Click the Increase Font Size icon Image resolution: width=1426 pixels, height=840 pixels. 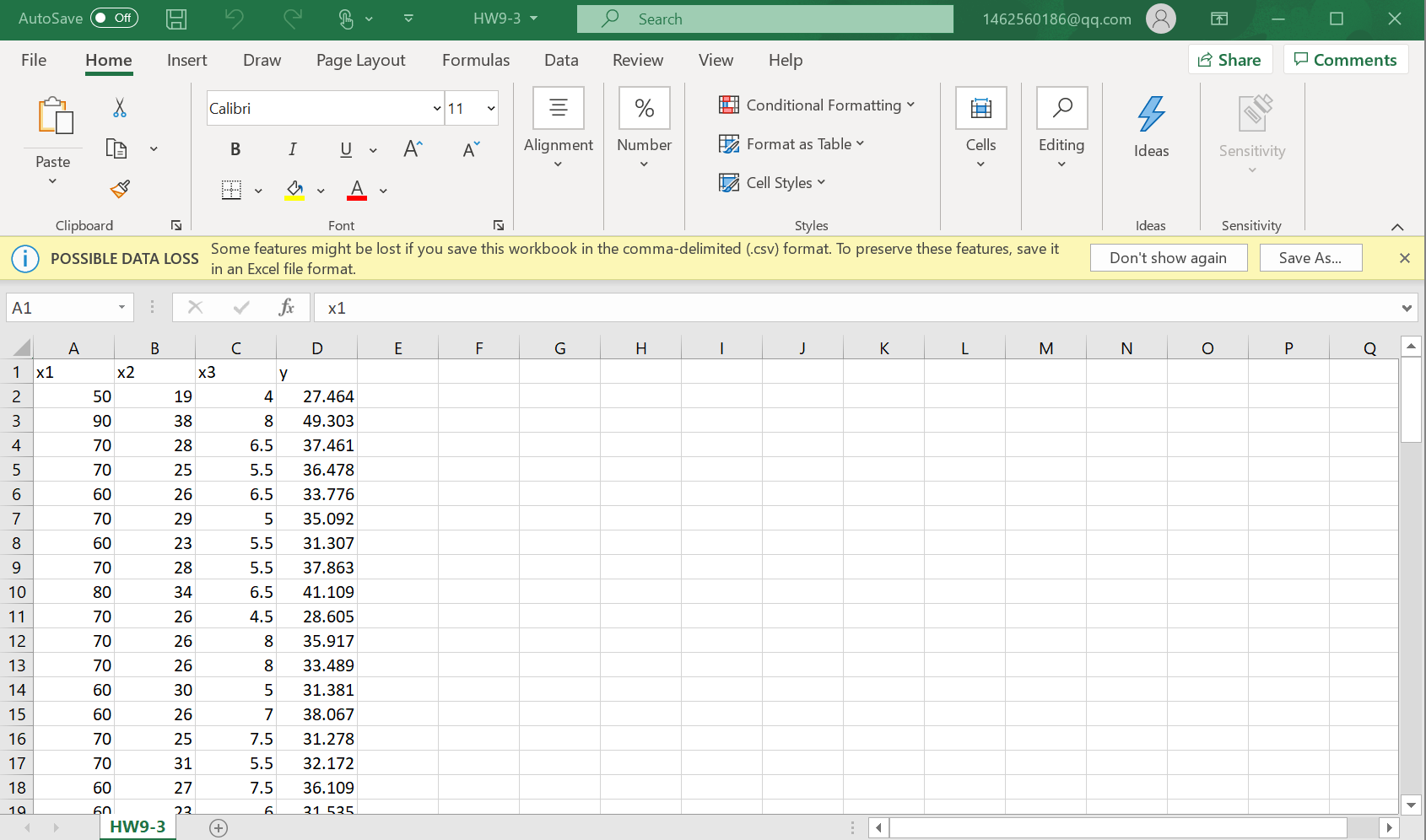pos(413,149)
